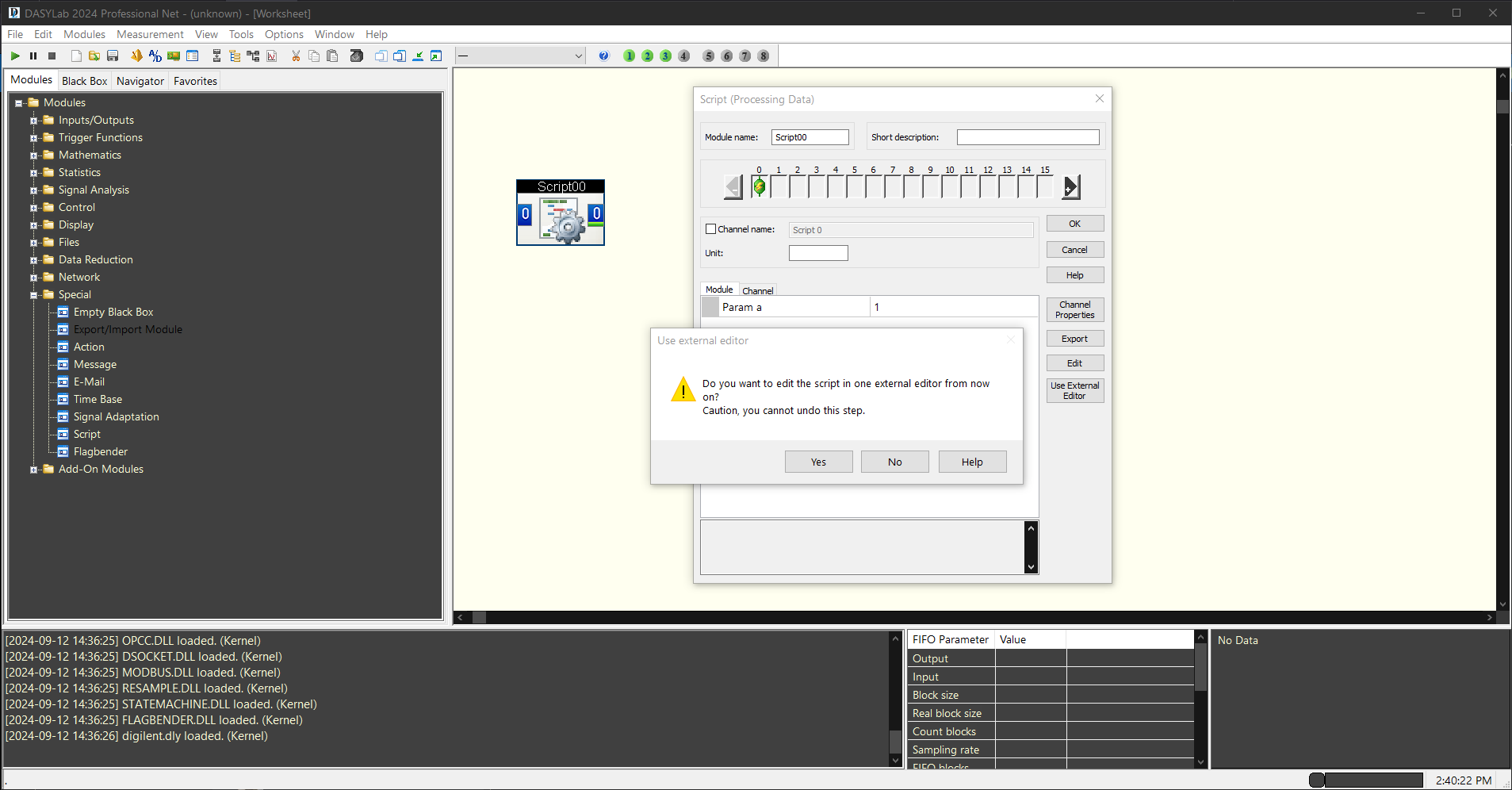Viewport: 1512px width, 790px height.
Task: Cut selection using the scissors icon
Action: (295, 56)
